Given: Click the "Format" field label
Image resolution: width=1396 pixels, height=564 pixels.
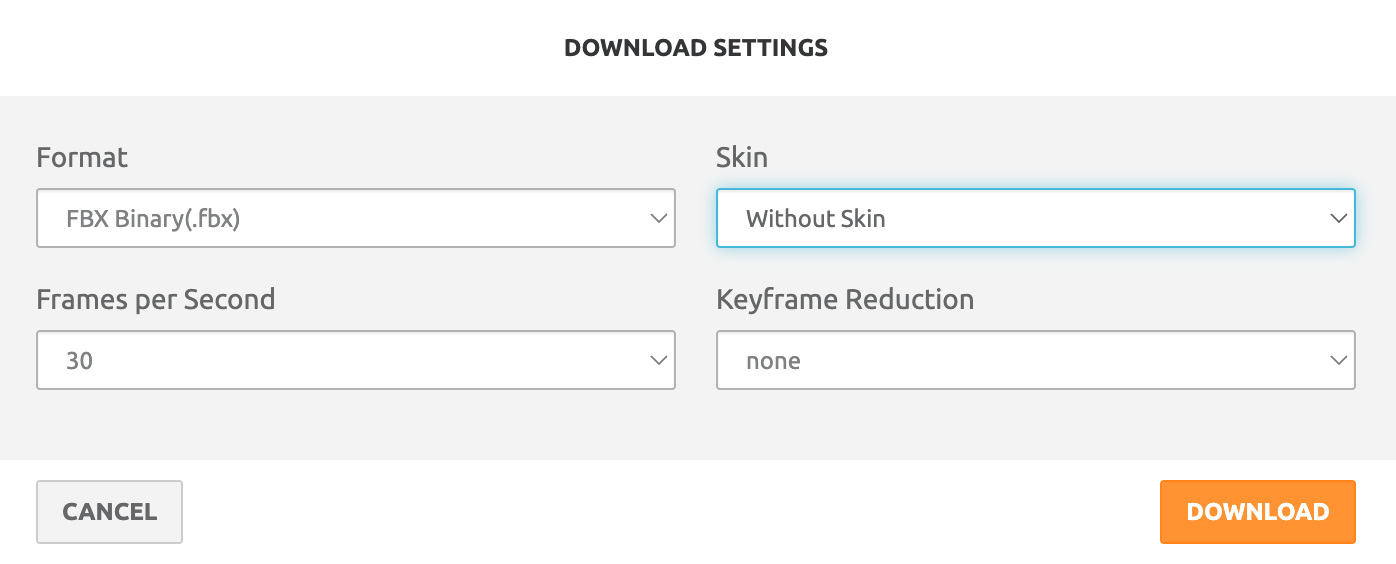Looking at the screenshot, I should (82, 158).
